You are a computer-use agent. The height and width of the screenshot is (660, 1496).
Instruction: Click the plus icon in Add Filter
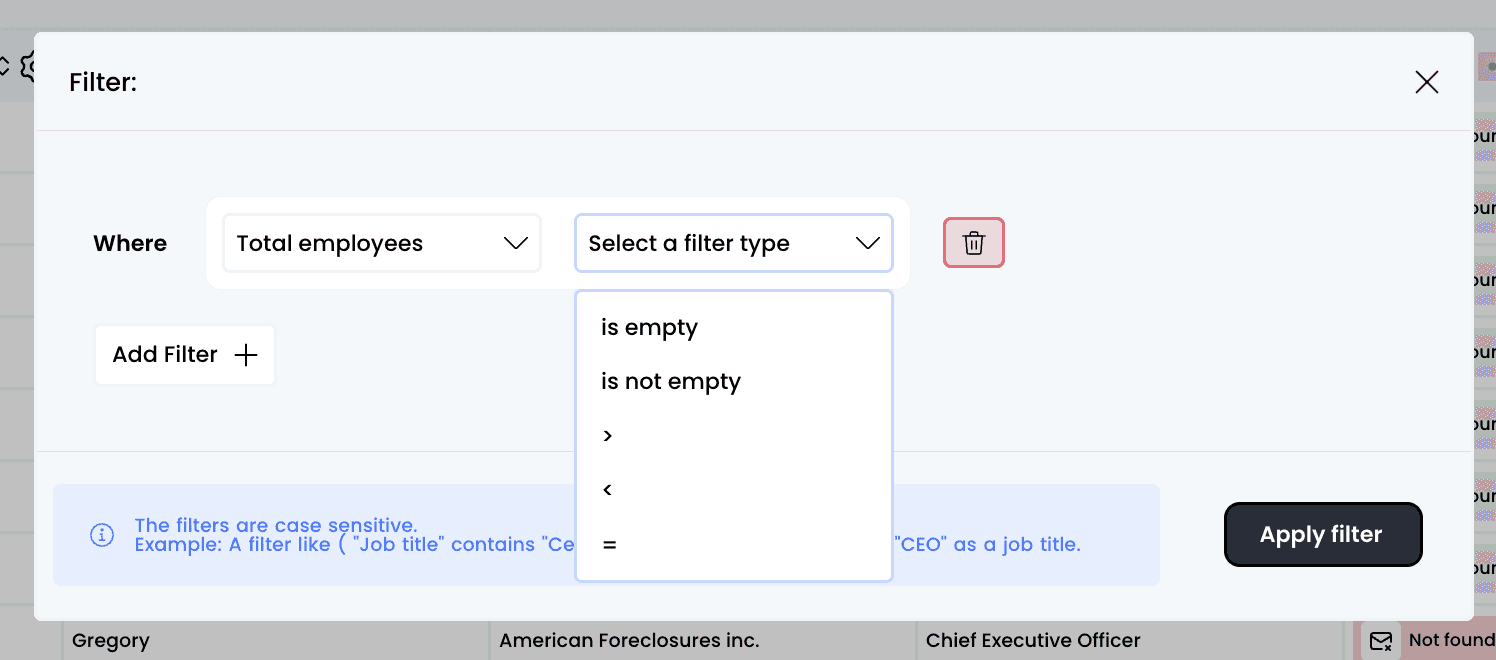[245, 355]
